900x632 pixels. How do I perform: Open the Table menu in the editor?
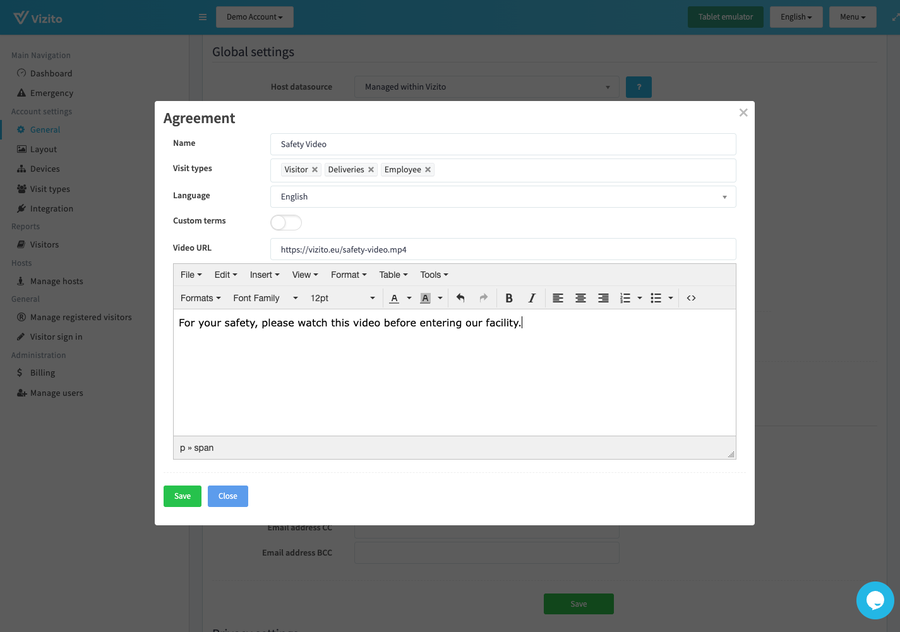click(392, 274)
